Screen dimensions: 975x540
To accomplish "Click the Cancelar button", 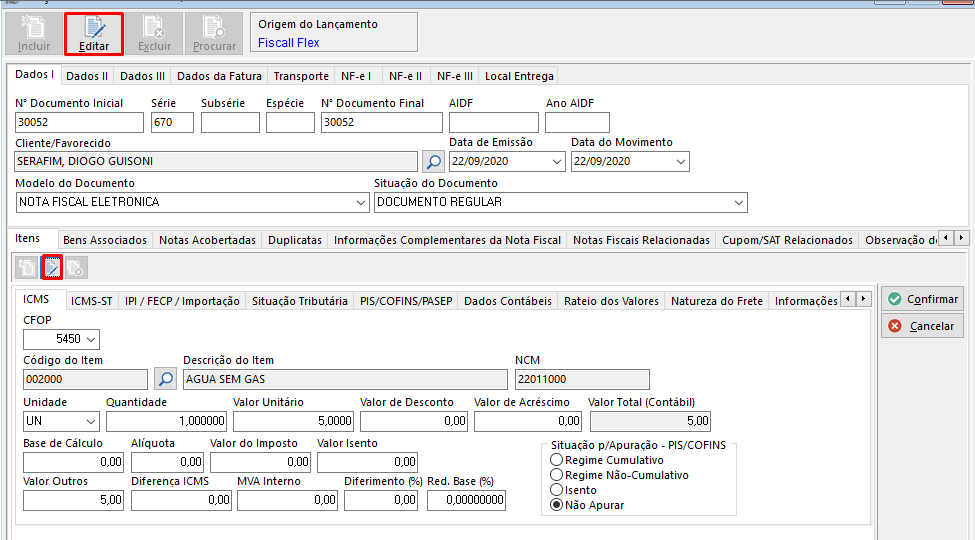I will [922, 326].
